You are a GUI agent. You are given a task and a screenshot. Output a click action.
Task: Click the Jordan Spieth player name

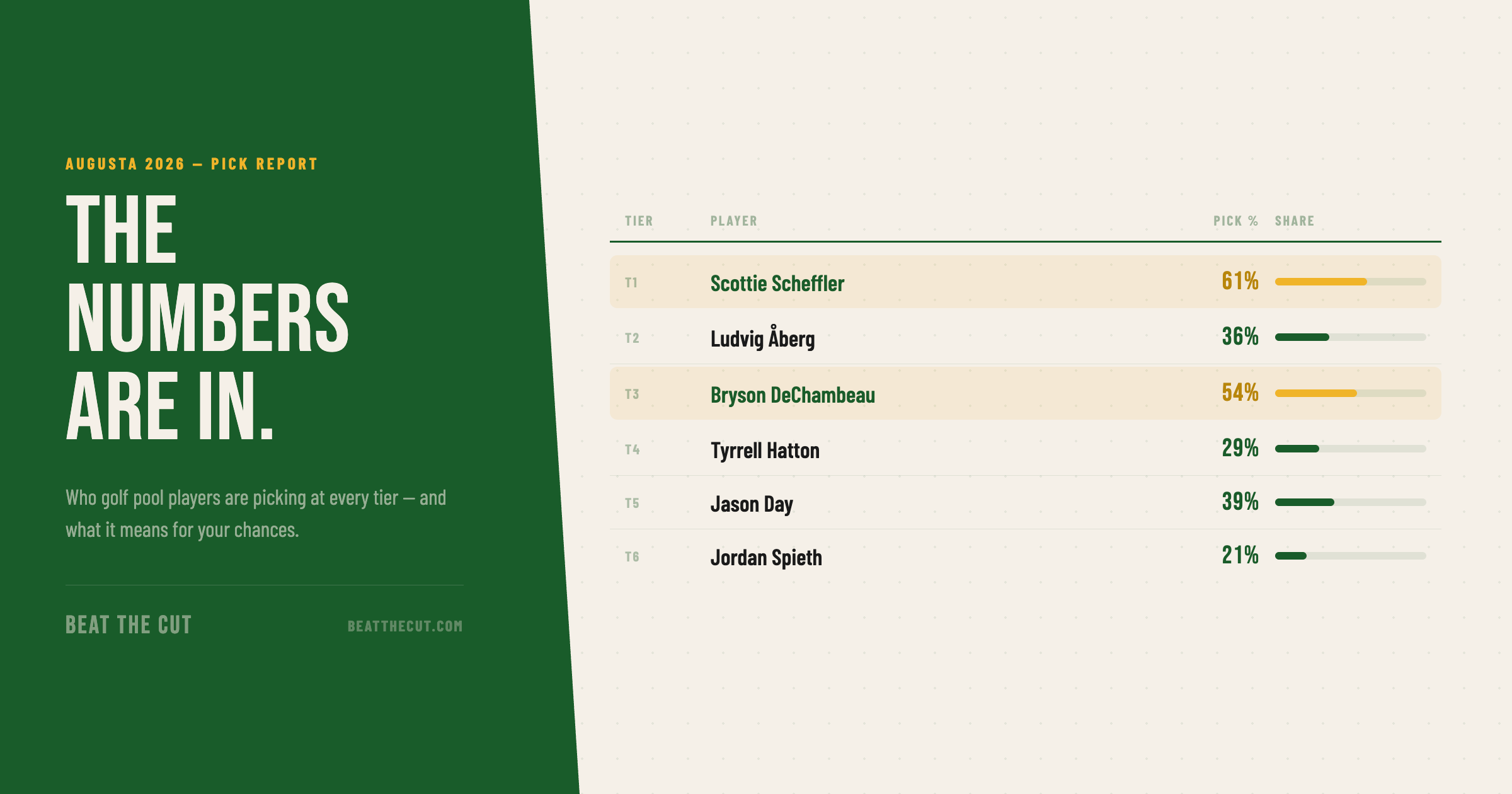pos(766,558)
